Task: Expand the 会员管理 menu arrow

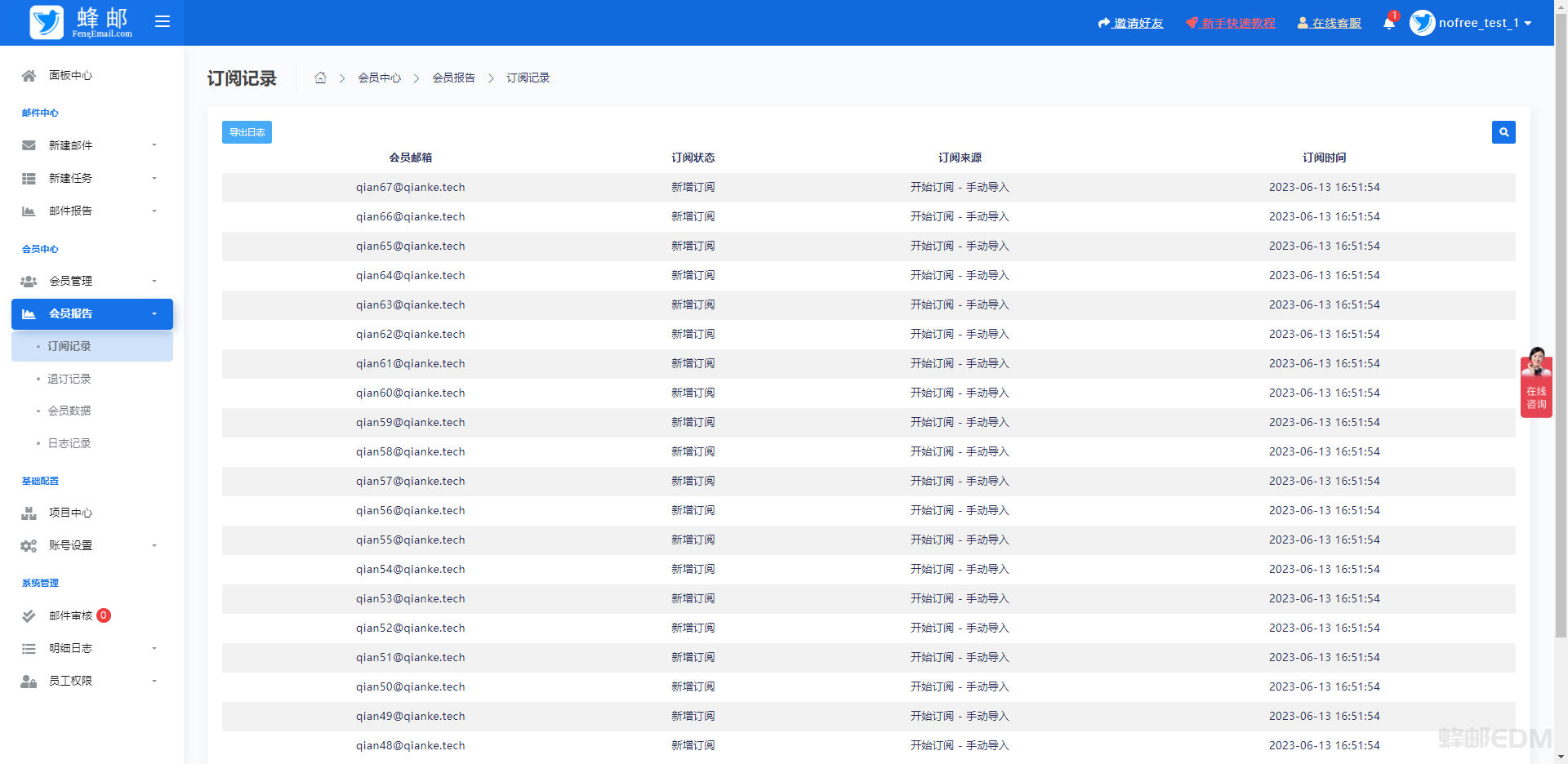Action: coord(154,281)
